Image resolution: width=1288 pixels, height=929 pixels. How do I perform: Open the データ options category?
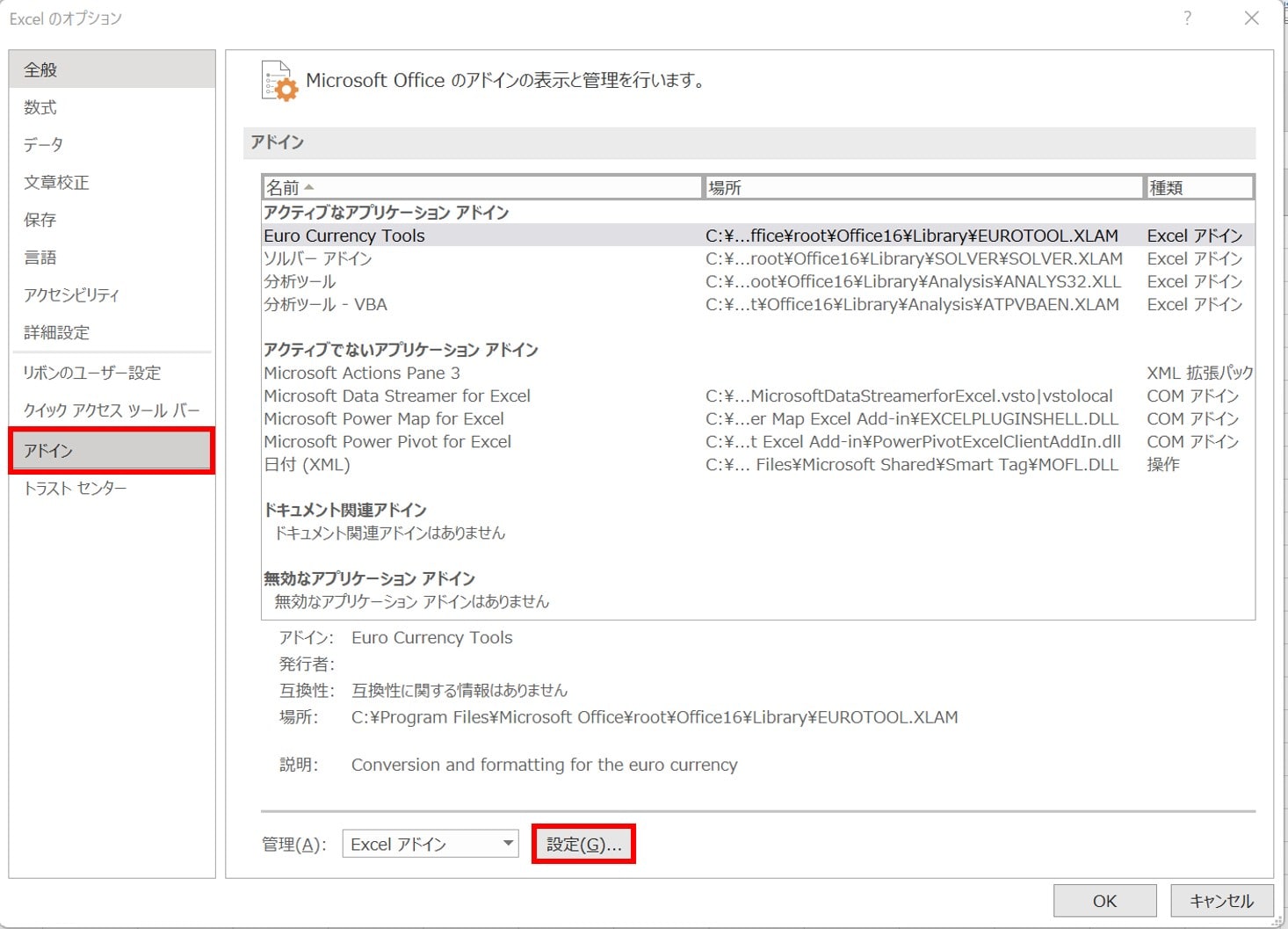point(112,144)
